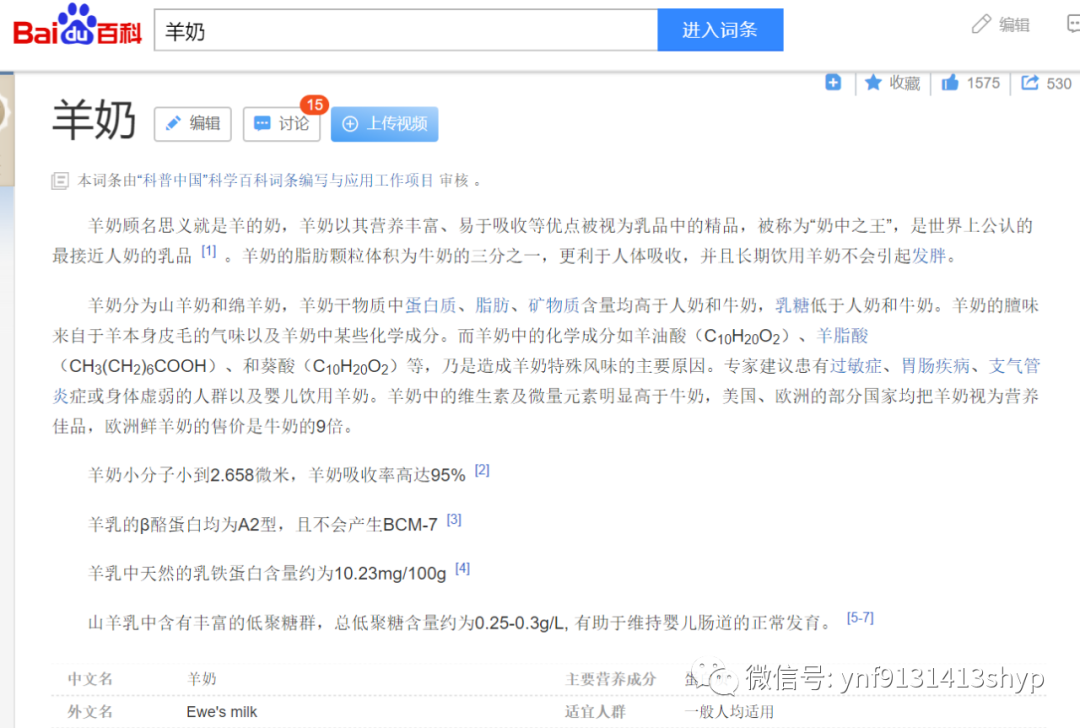Open the 脂肪 hyperlink
Screen dimensions: 1080x728
tap(492, 304)
